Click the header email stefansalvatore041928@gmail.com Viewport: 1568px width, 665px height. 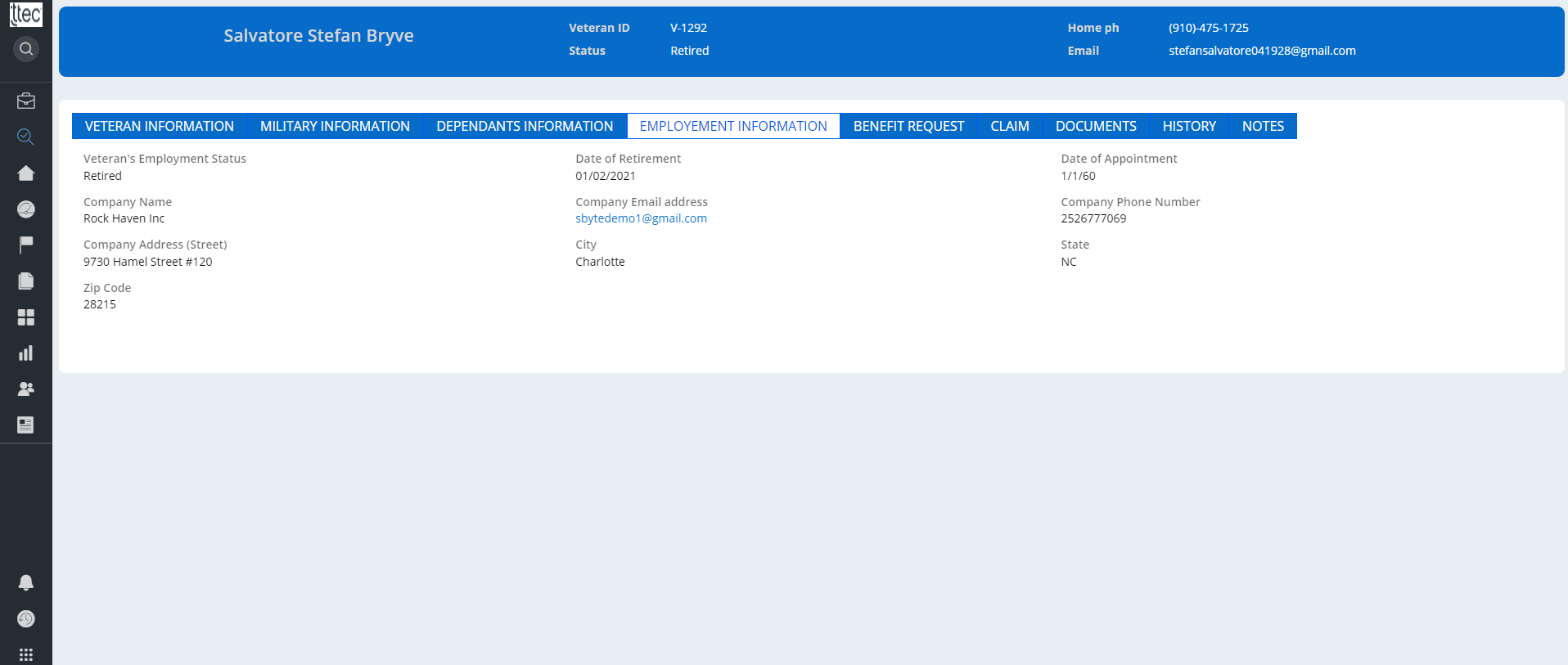(1262, 51)
